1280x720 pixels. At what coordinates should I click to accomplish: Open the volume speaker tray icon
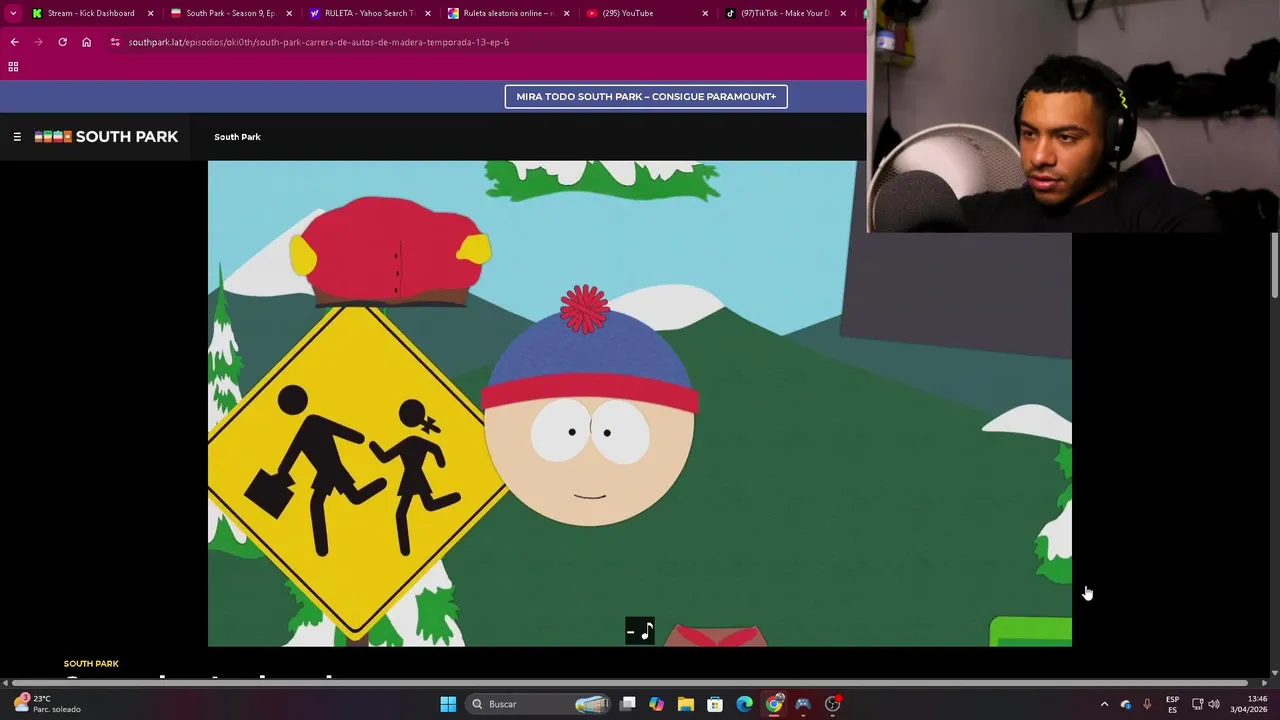tap(1214, 704)
